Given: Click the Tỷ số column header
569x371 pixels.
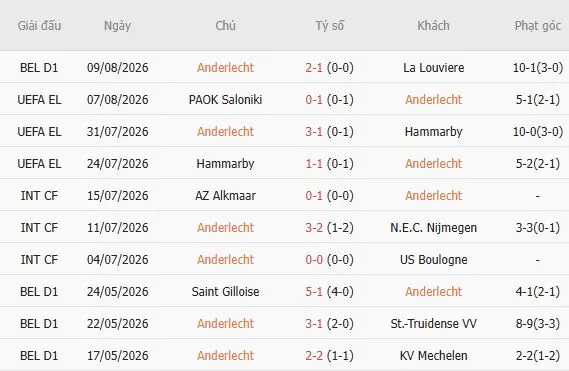Looking at the screenshot, I should 329,25.
